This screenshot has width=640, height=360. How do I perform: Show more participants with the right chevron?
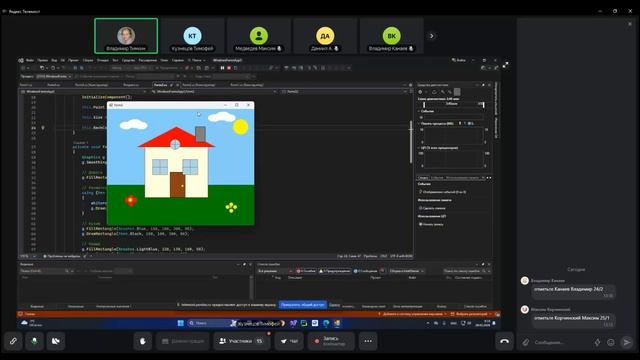tap(432, 36)
